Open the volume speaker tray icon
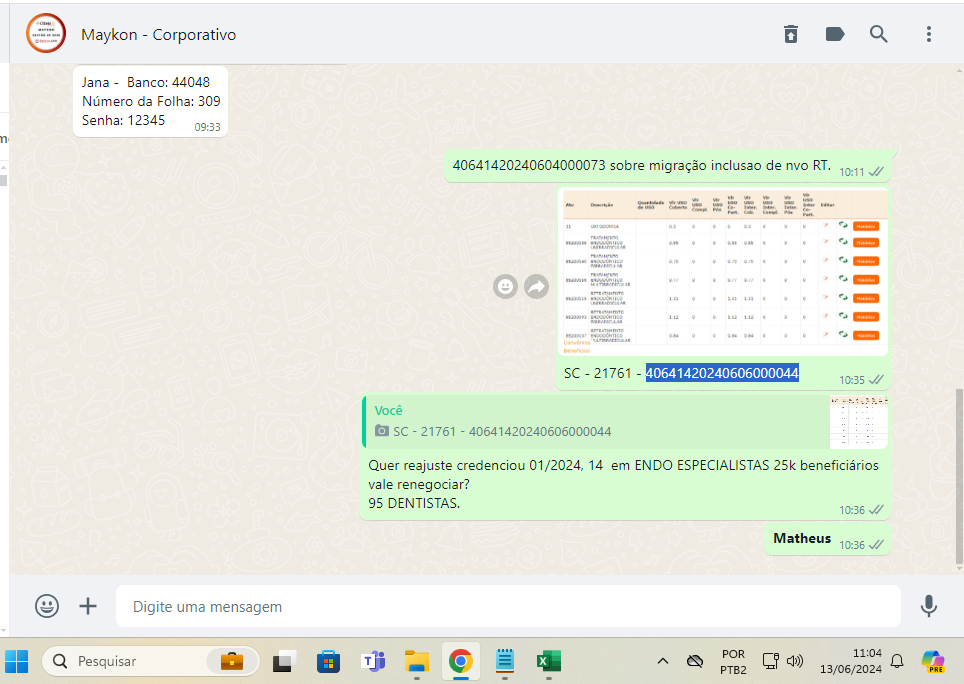The image size is (964, 684). click(x=795, y=661)
